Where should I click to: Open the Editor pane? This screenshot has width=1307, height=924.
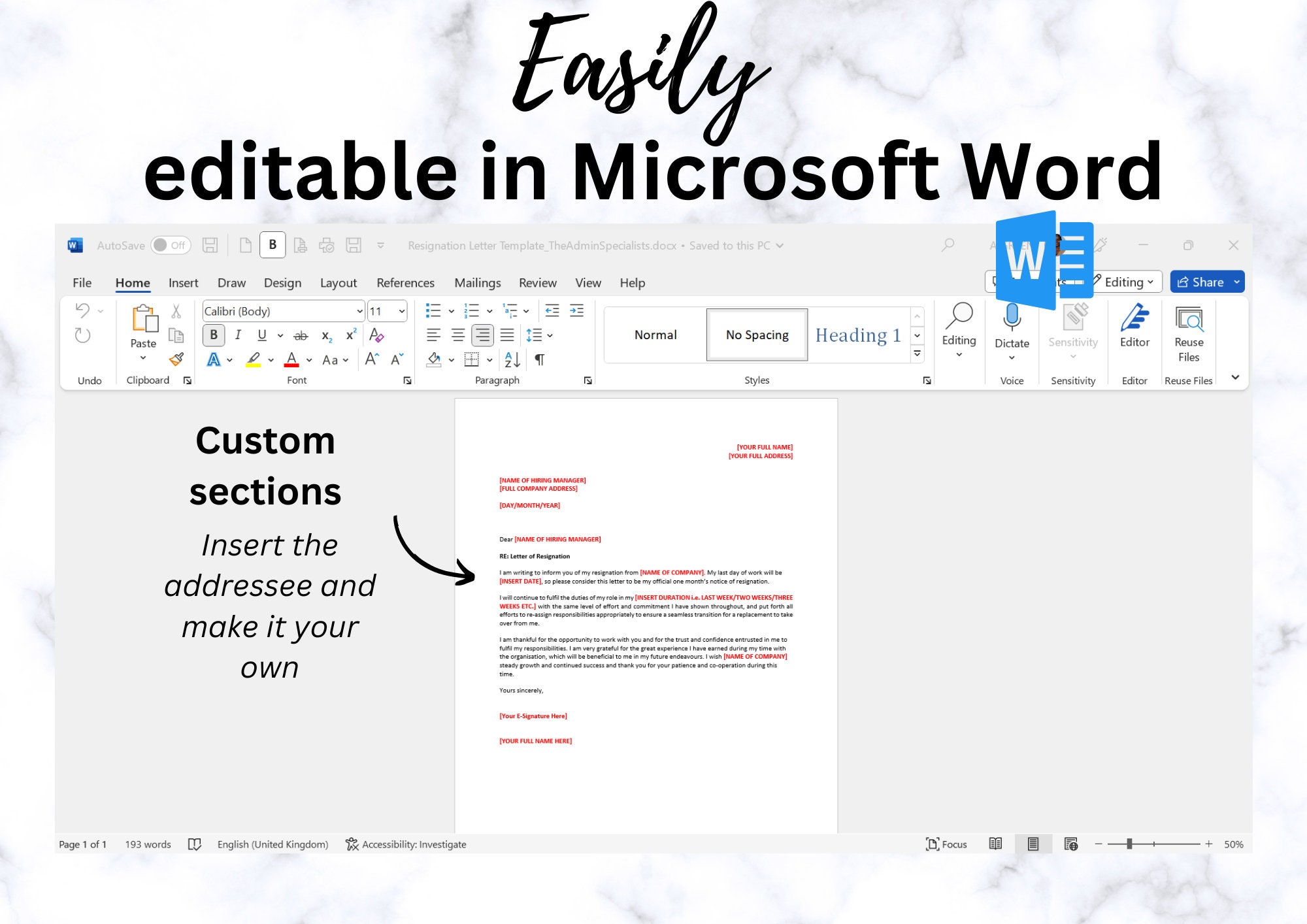click(1134, 330)
